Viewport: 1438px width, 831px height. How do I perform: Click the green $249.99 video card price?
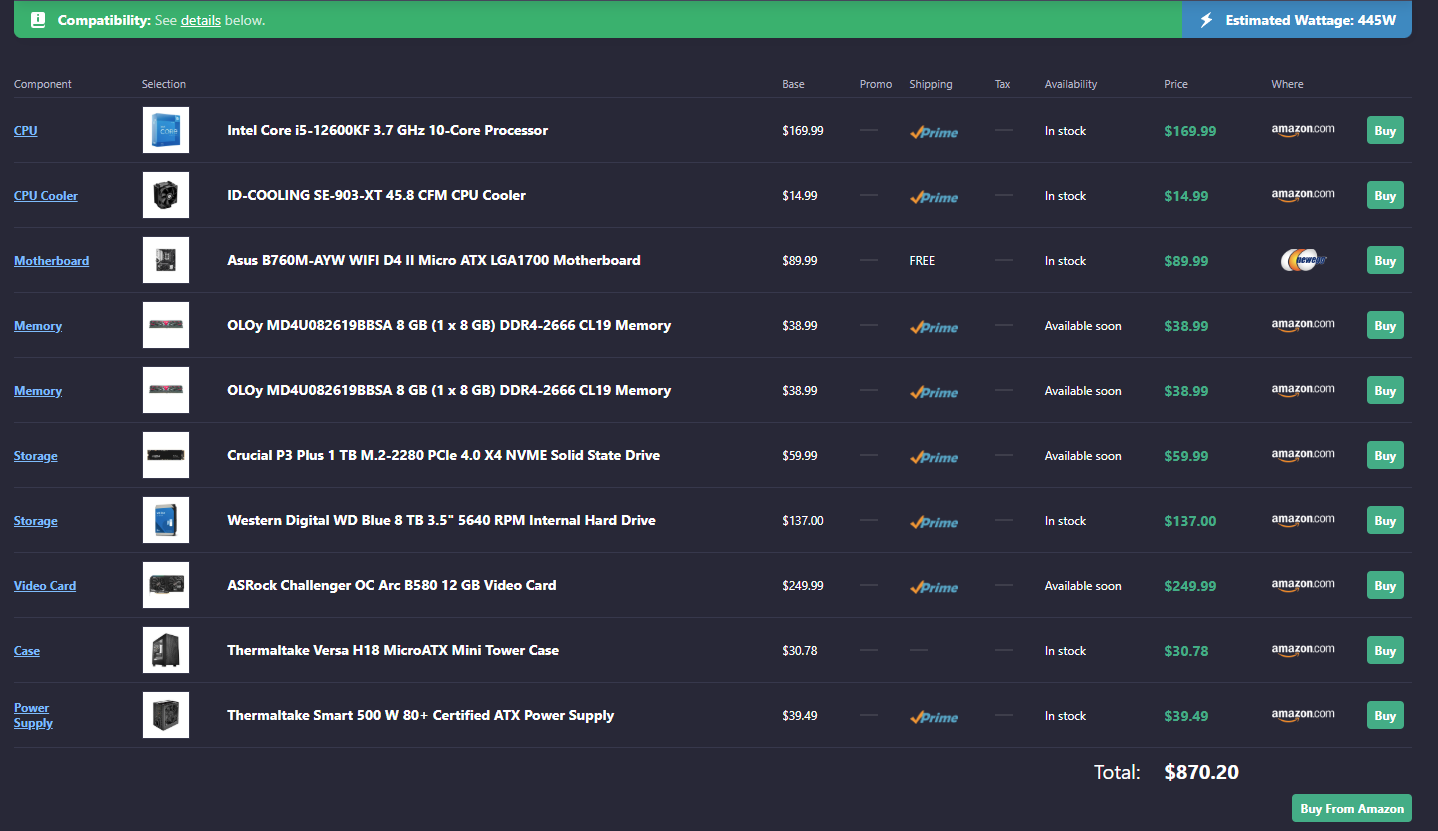(x=1190, y=586)
